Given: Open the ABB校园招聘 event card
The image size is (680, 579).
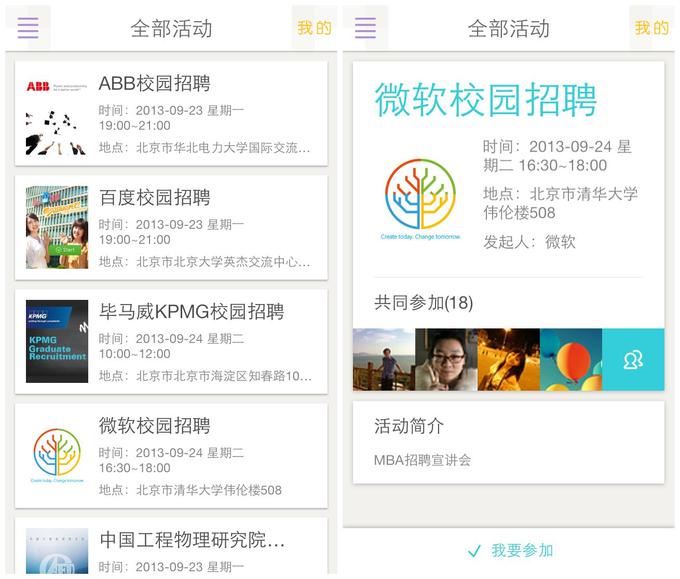Looking at the screenshot, I should tap(171, 113).
